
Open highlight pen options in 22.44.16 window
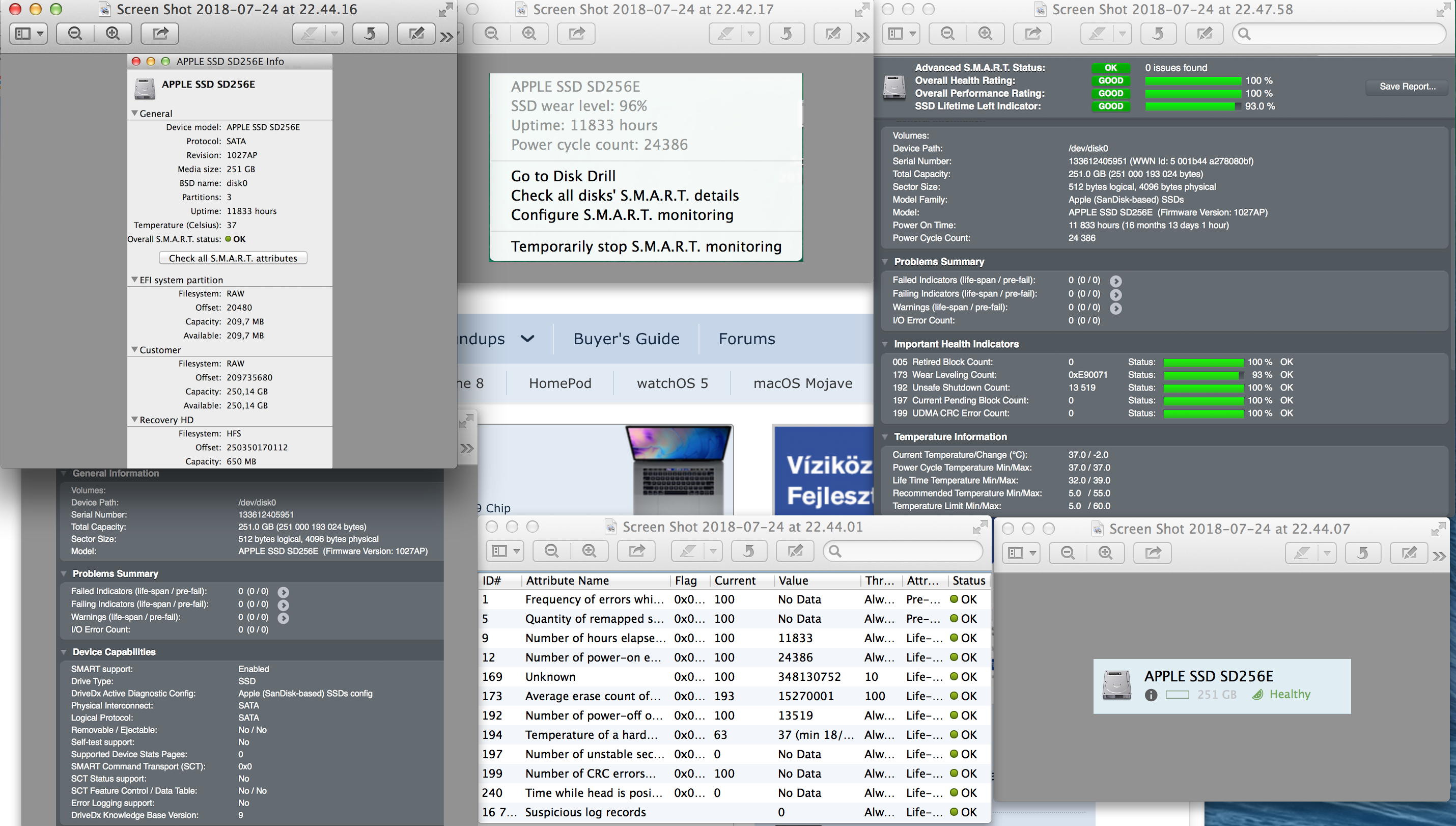pyautogui.click(x=334, y=34)
